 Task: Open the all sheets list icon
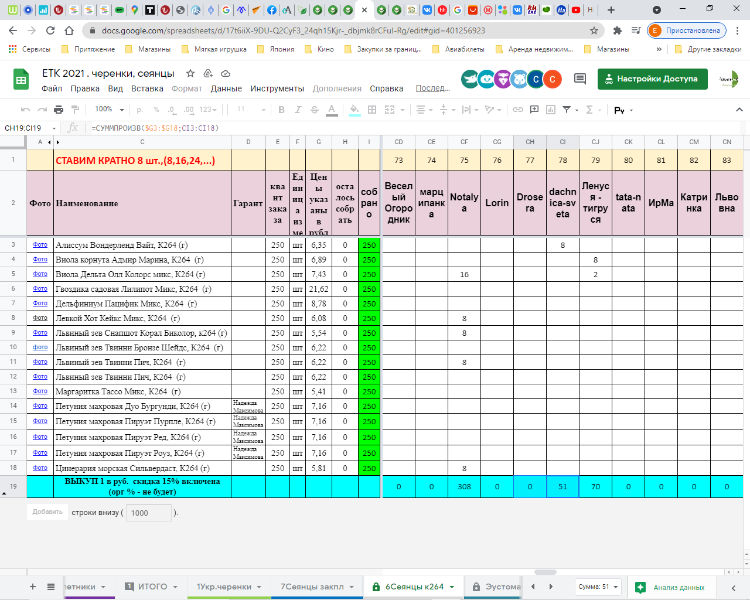(52, 586)
